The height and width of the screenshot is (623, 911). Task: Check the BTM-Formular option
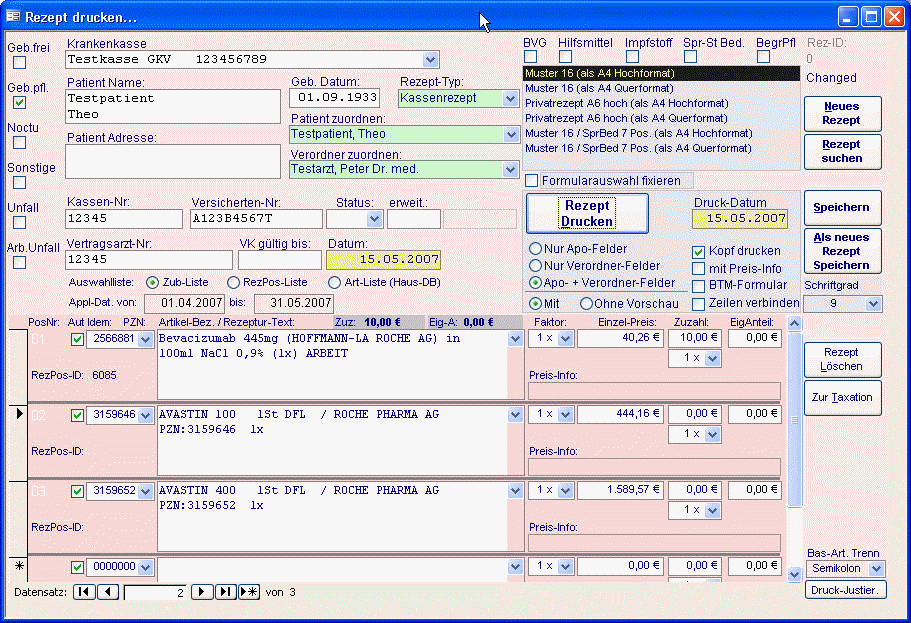click(x=698, y=286)
